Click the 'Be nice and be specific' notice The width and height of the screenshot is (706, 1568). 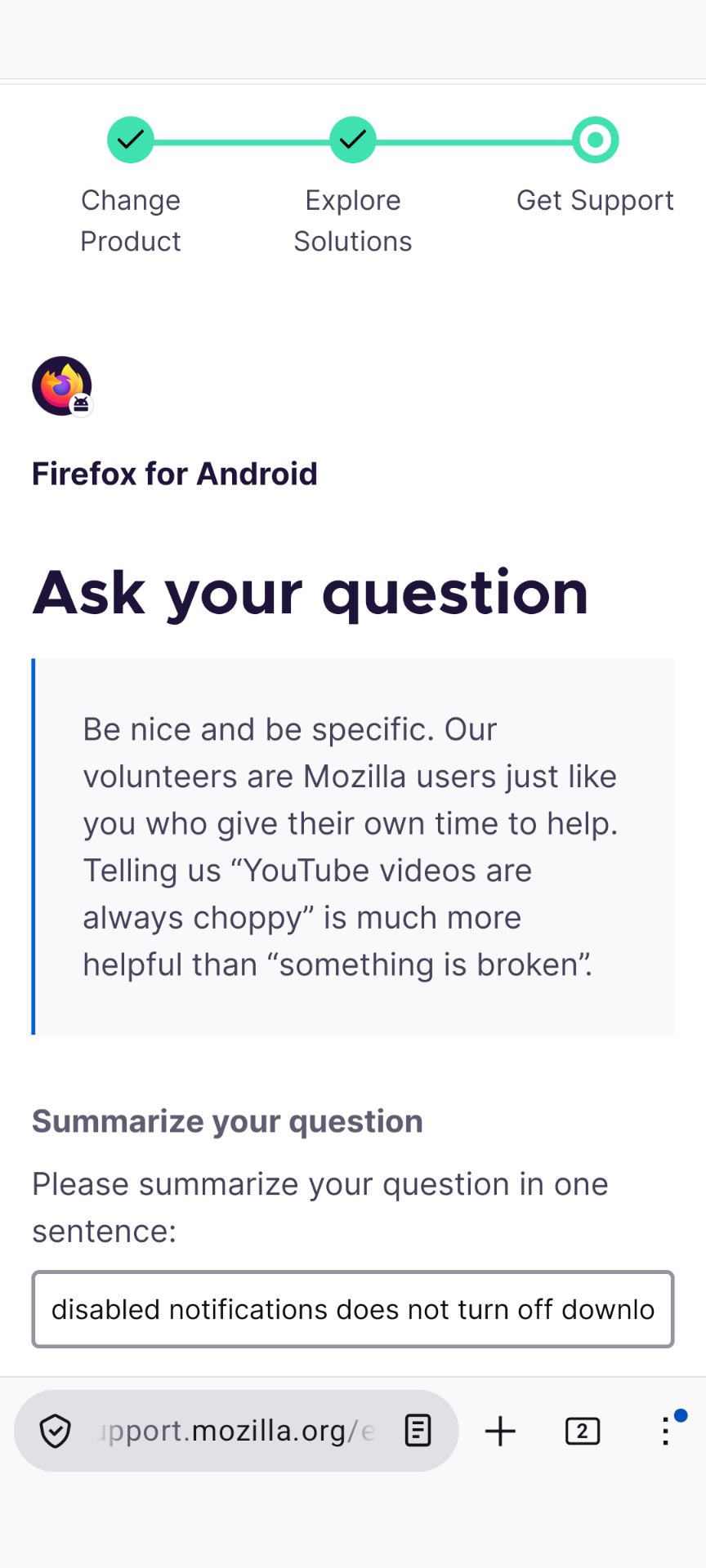(353, 846)
